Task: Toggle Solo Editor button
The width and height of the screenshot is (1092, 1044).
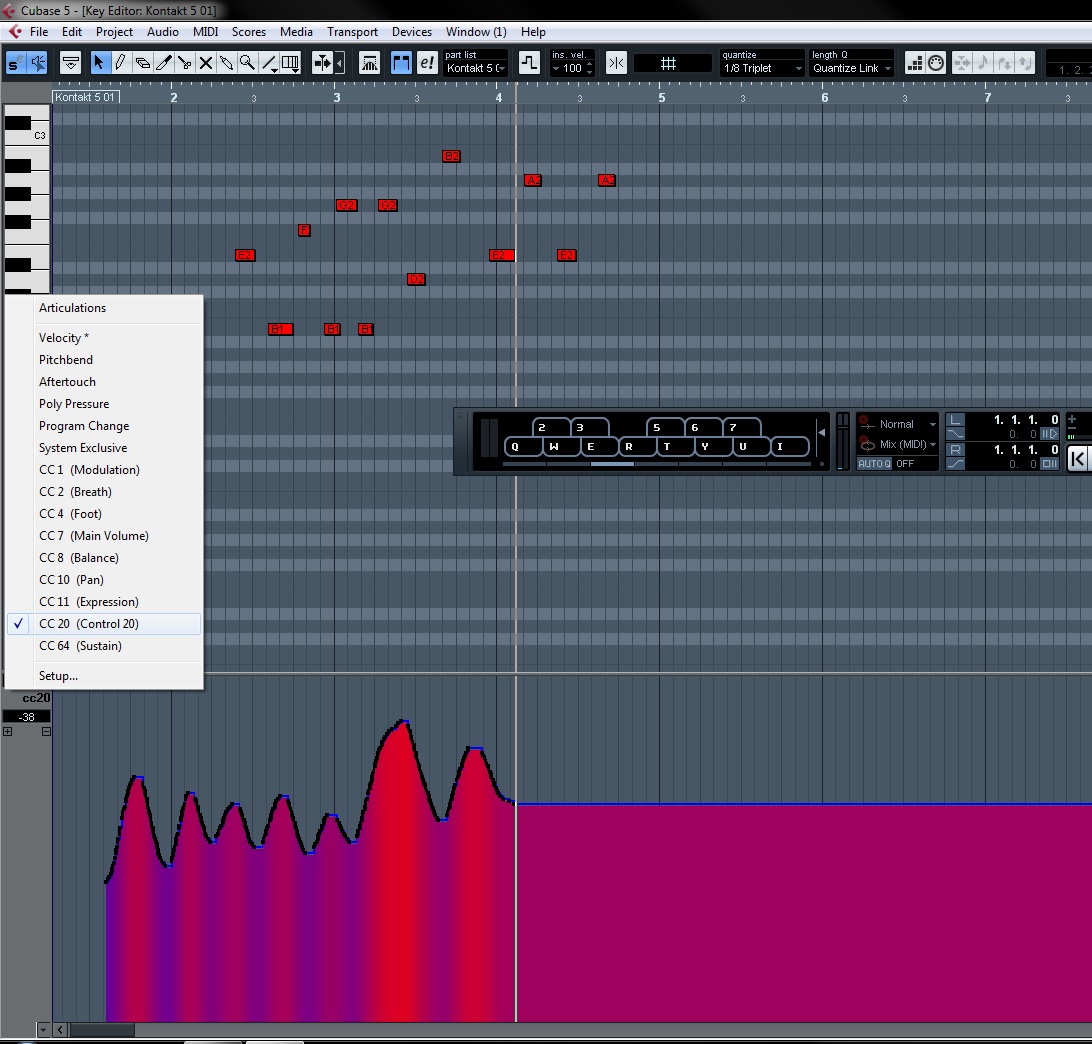Action: coord(14,63)
